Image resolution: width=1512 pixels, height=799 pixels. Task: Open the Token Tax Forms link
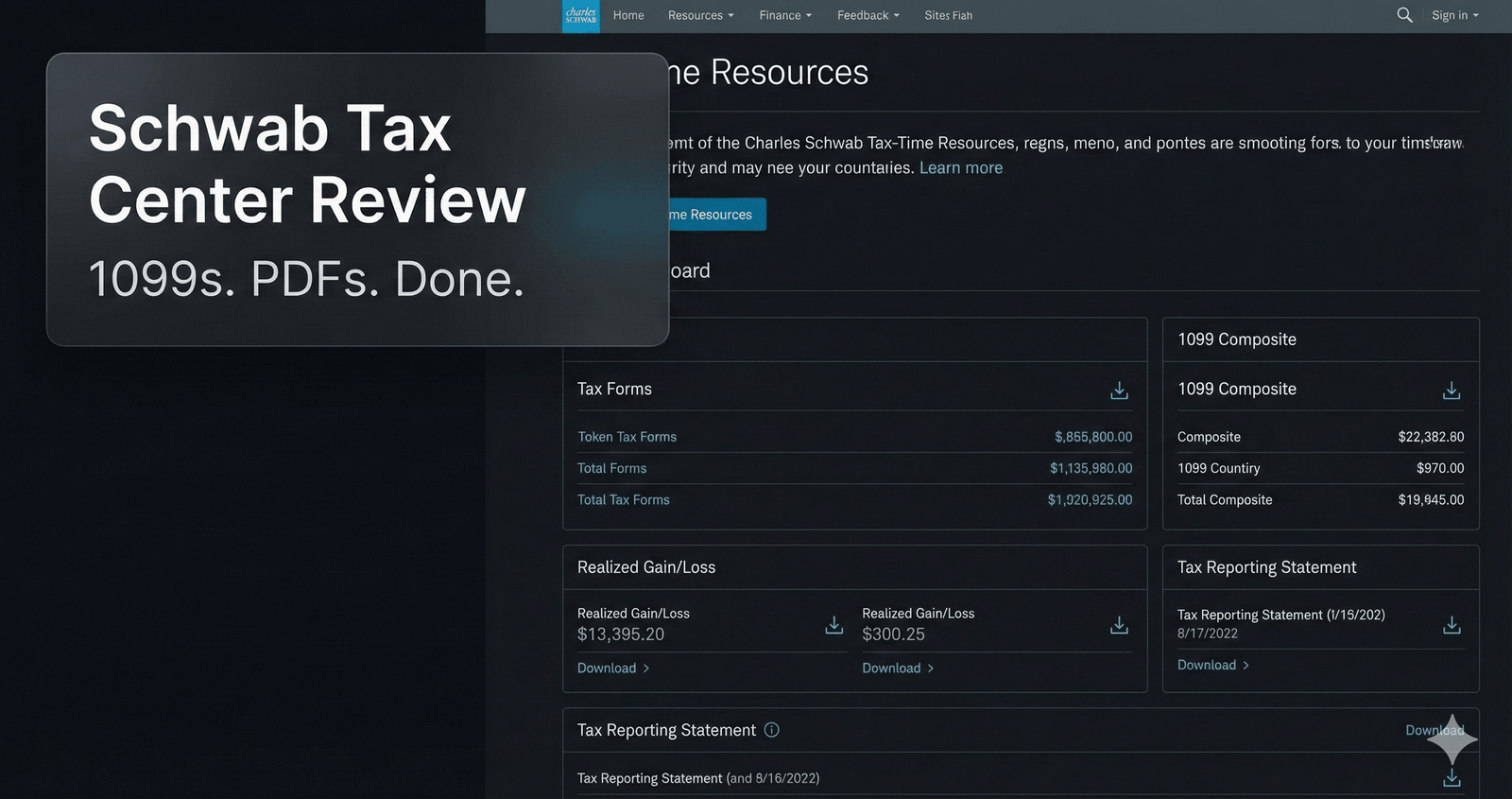tap(627, 437)
